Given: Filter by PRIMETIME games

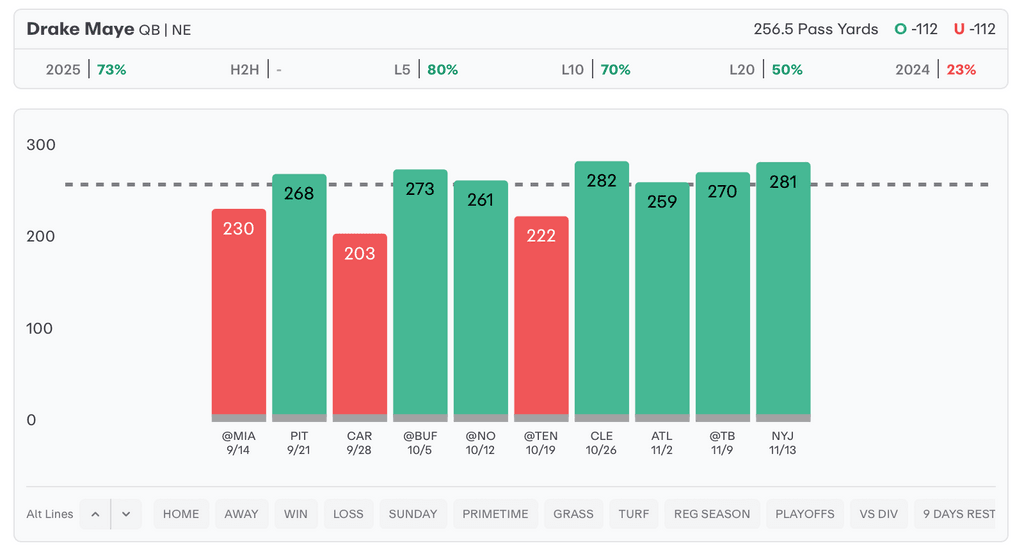Looking at the screenshot, I should (495, 514).
